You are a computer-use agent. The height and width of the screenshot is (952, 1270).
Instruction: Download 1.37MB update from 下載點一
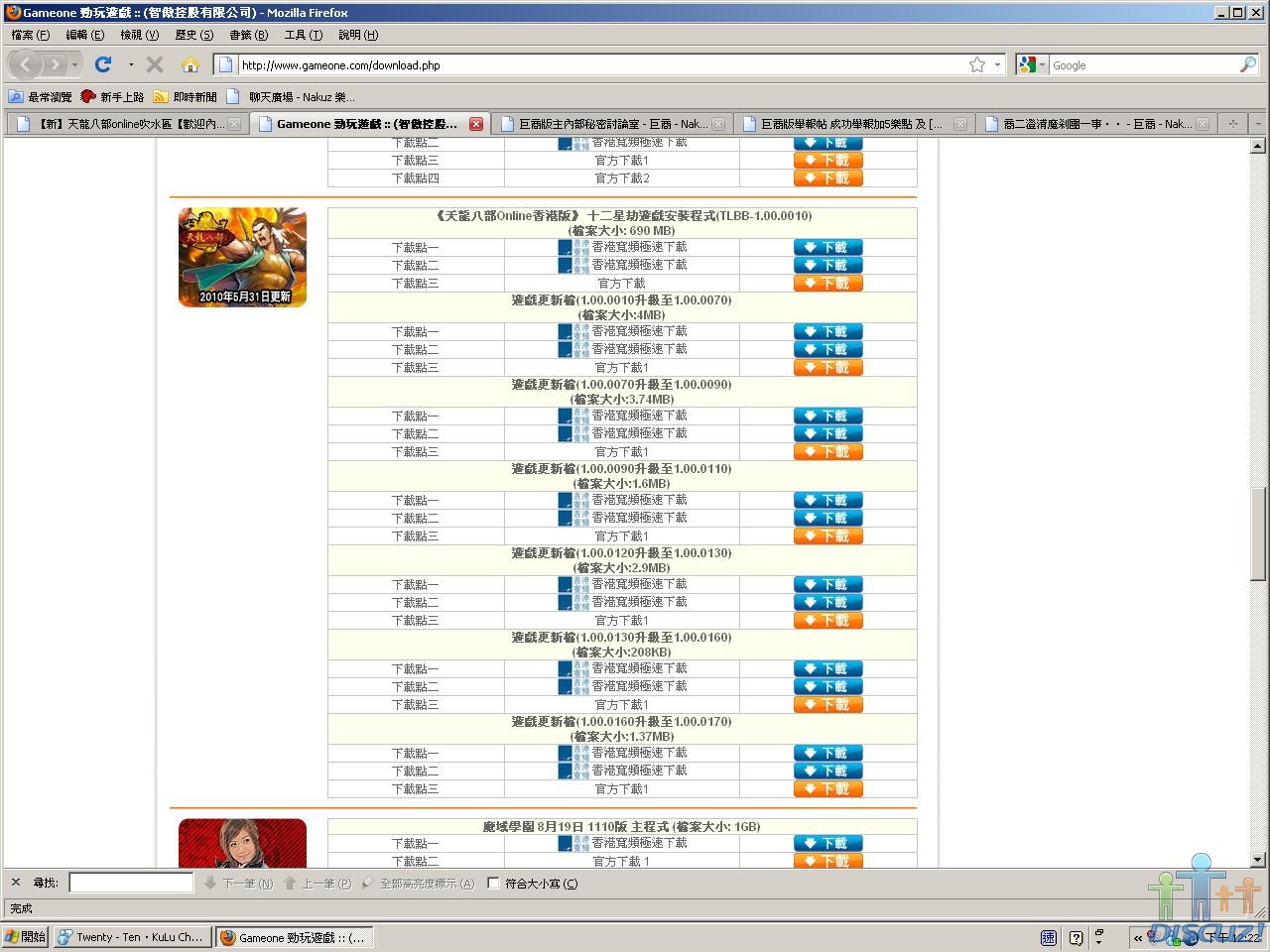coord(828,753)
